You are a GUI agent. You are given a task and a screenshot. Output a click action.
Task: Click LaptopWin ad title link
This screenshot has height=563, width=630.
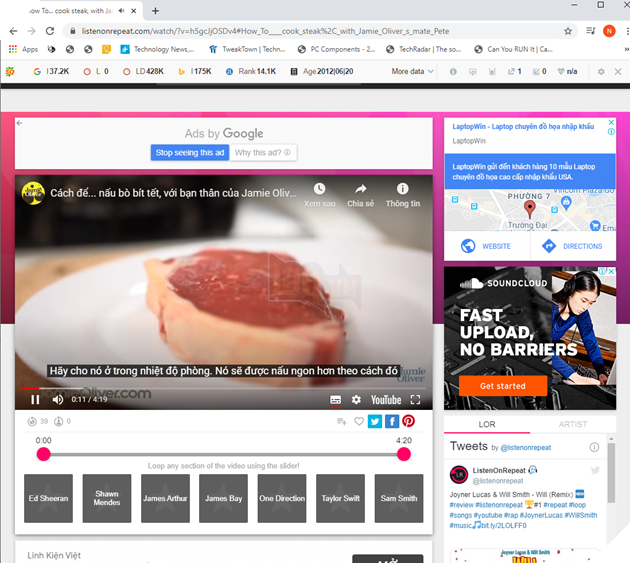pos(523,127)
